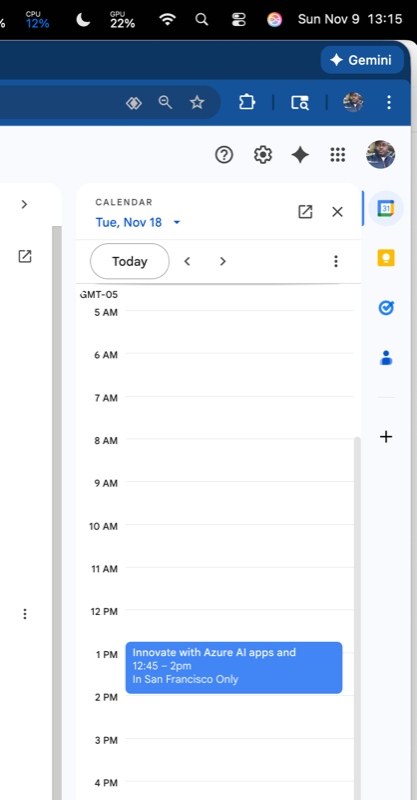Open Gmail settings gear
Viewport: 417px width, 800px height.
click(x=263, y=155)
